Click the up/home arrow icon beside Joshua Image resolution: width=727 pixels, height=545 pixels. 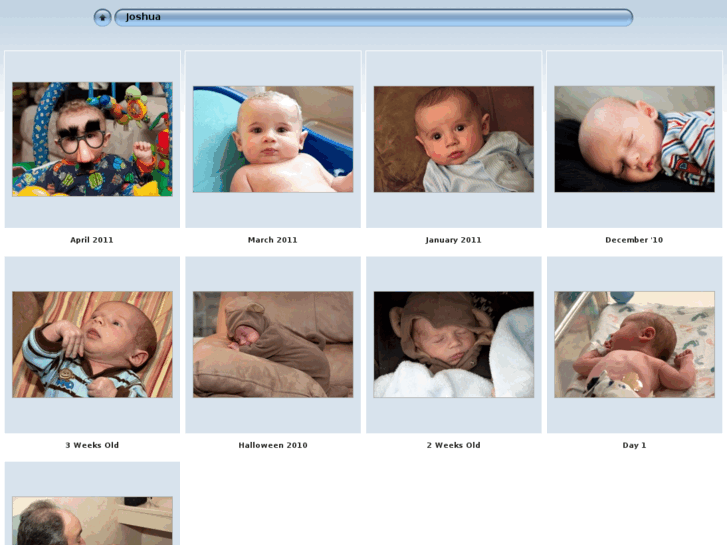click(x=102, y=18)
